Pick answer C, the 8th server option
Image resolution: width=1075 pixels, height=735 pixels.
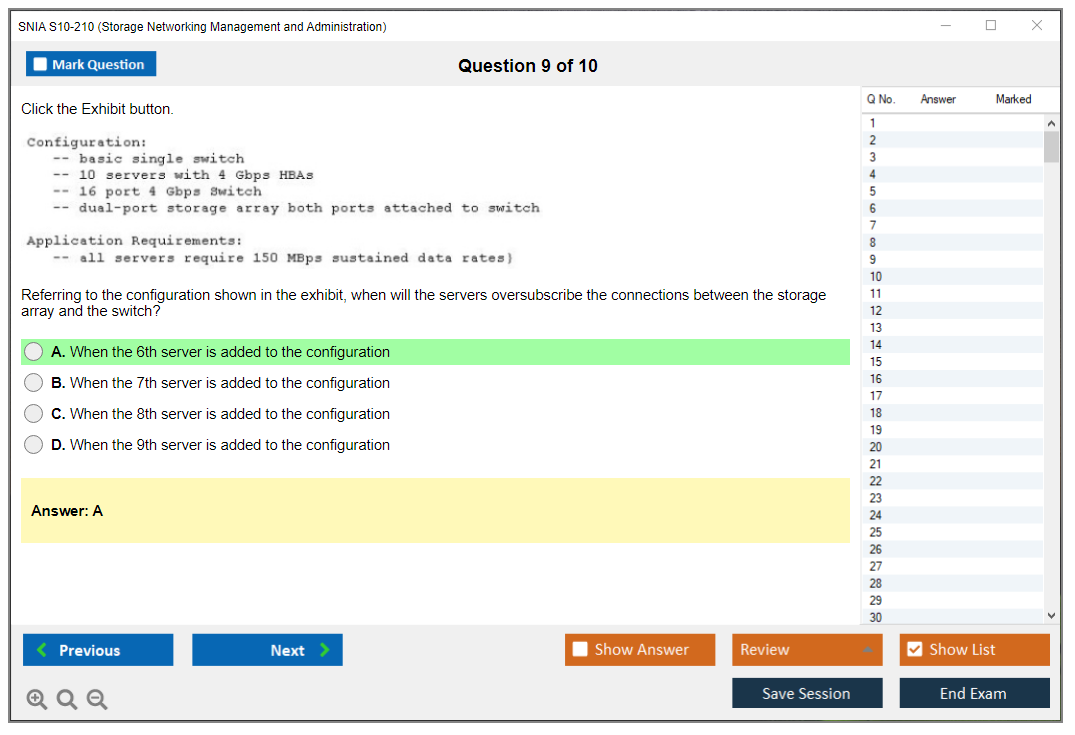[34, 414]
